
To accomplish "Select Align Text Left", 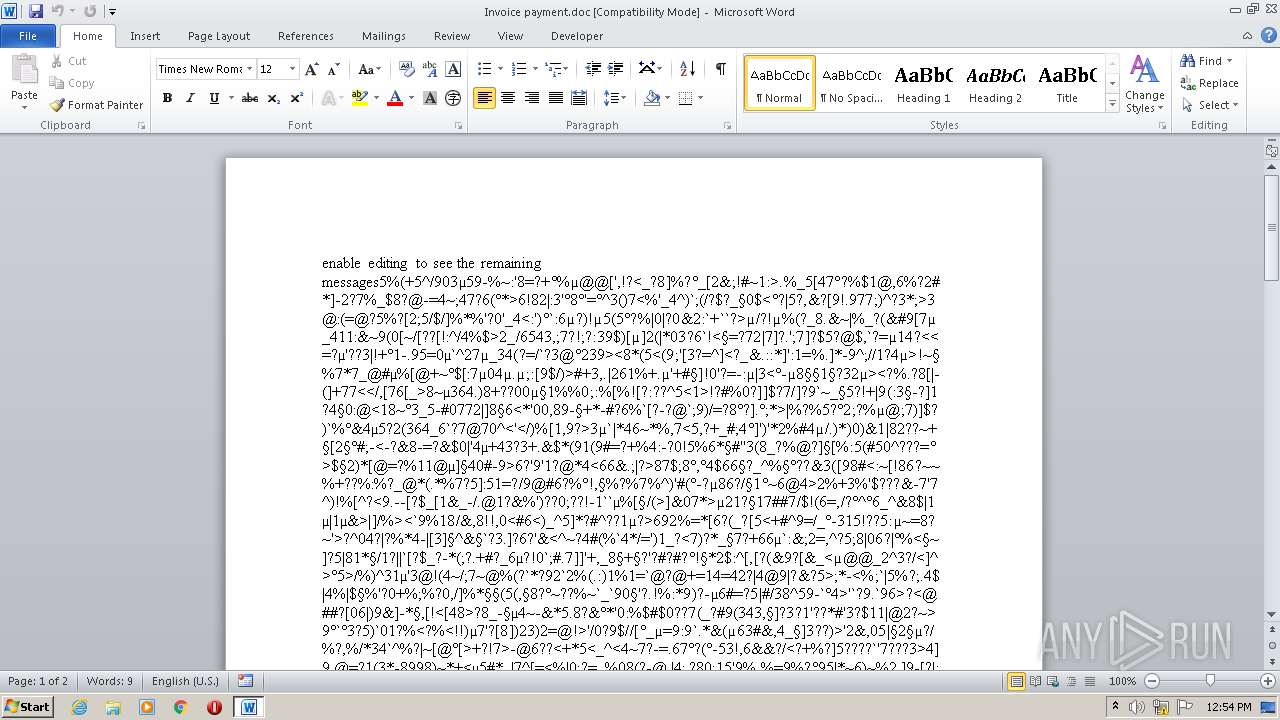I will pyautogui.click(x=484, y=98).
